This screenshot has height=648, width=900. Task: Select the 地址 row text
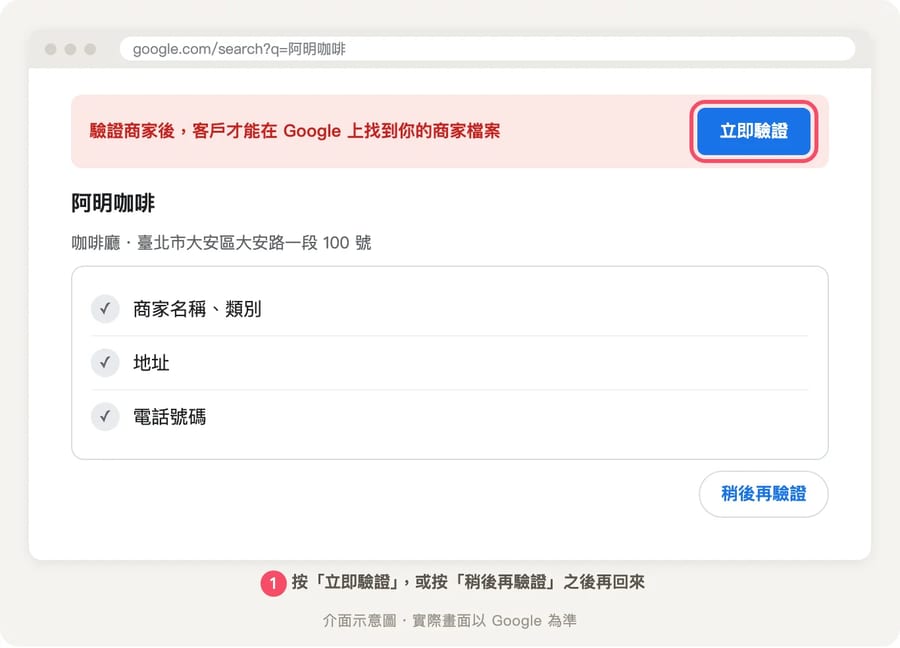coord(151,363)
